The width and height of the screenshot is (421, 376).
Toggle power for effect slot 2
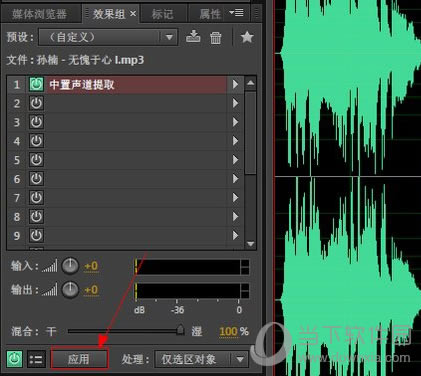click(36, 103)
